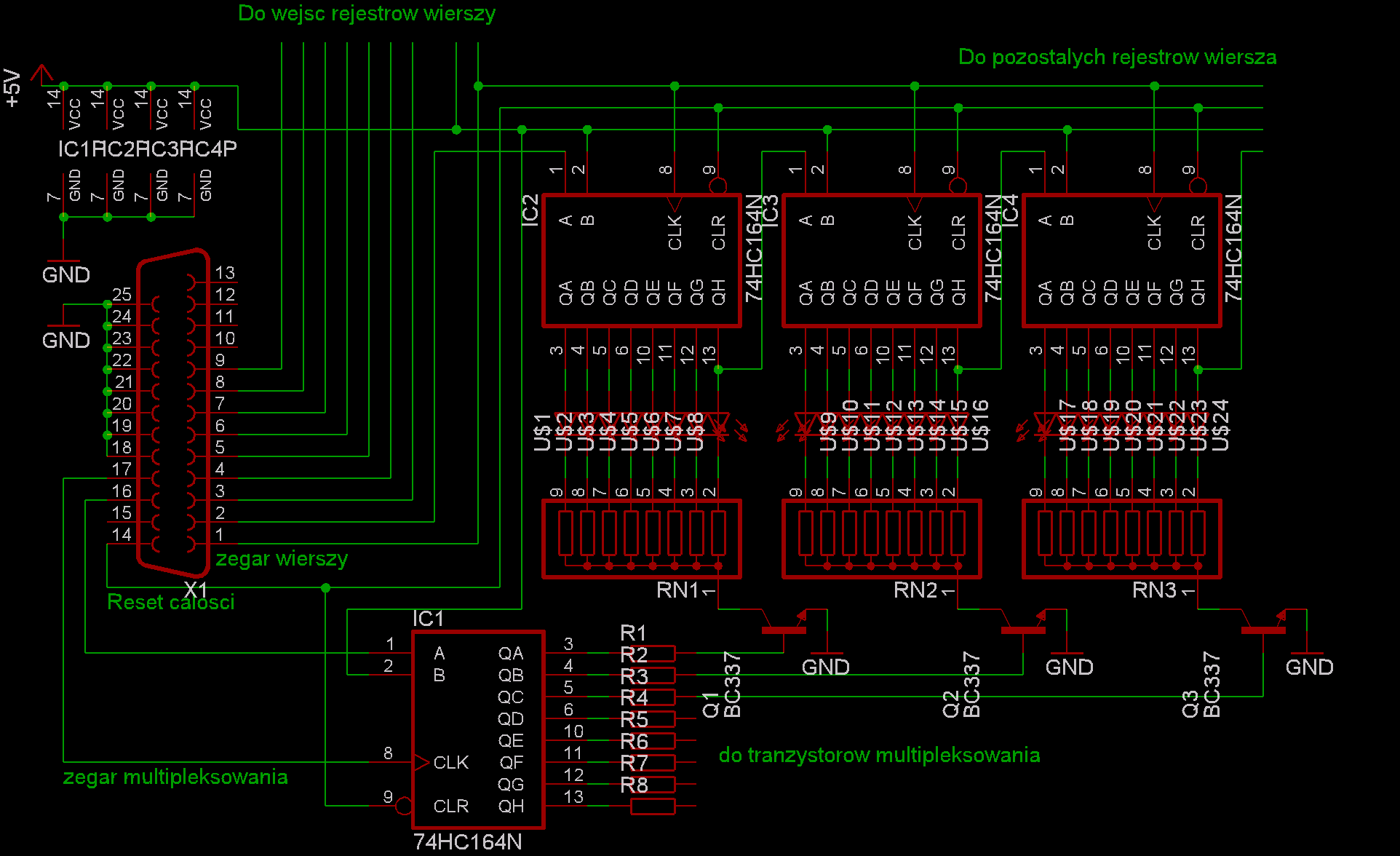Click the +5V supply arrow symbol

coord(42,74)
